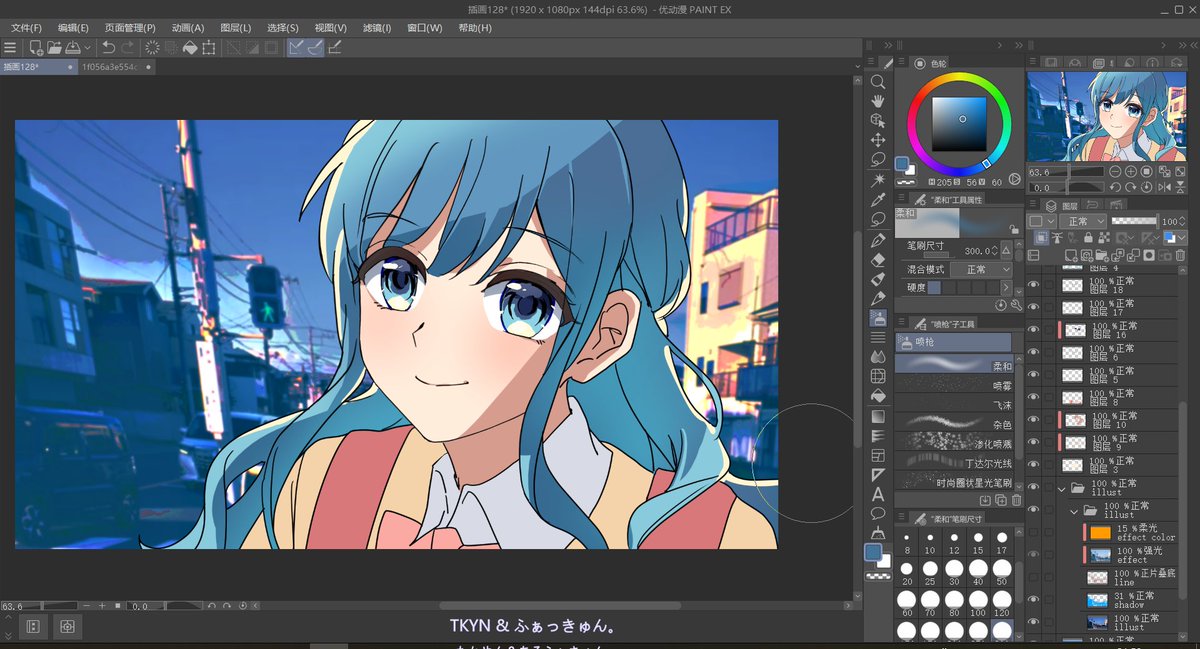Select the Fill bucket tool
1200x649 pixels.
878,396
